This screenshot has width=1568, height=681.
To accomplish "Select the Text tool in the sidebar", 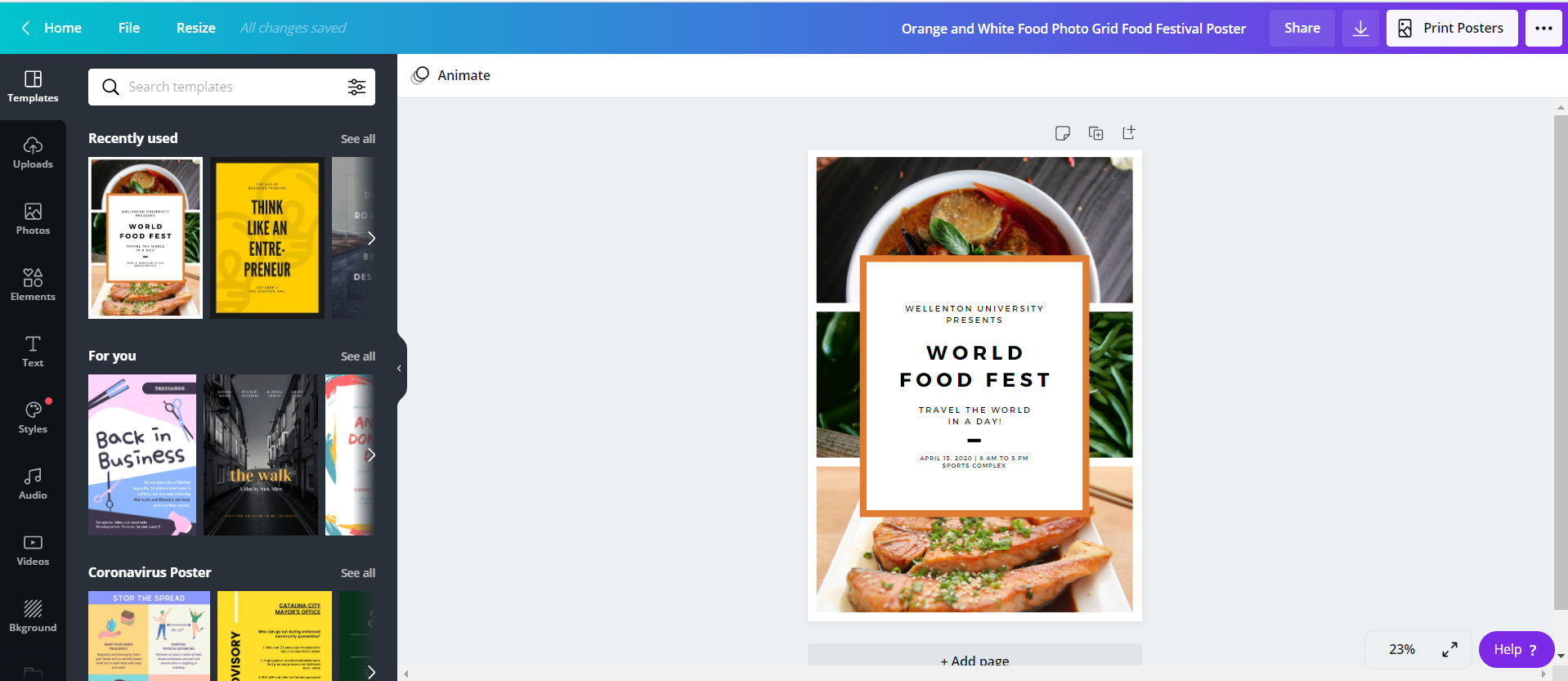I will 33,352.
